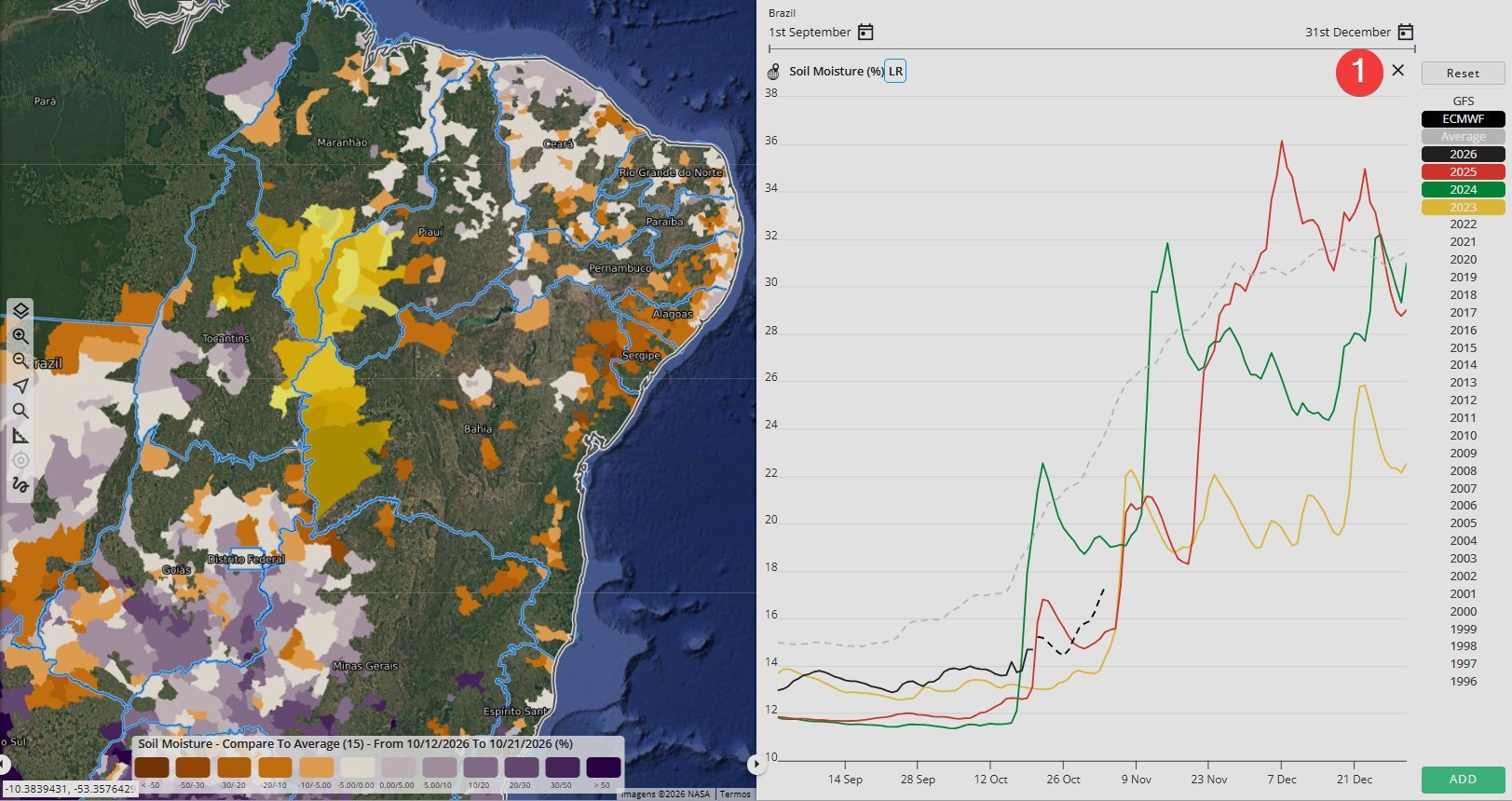
Task: Zoom out on the map
Action: [x=20, y=360]
